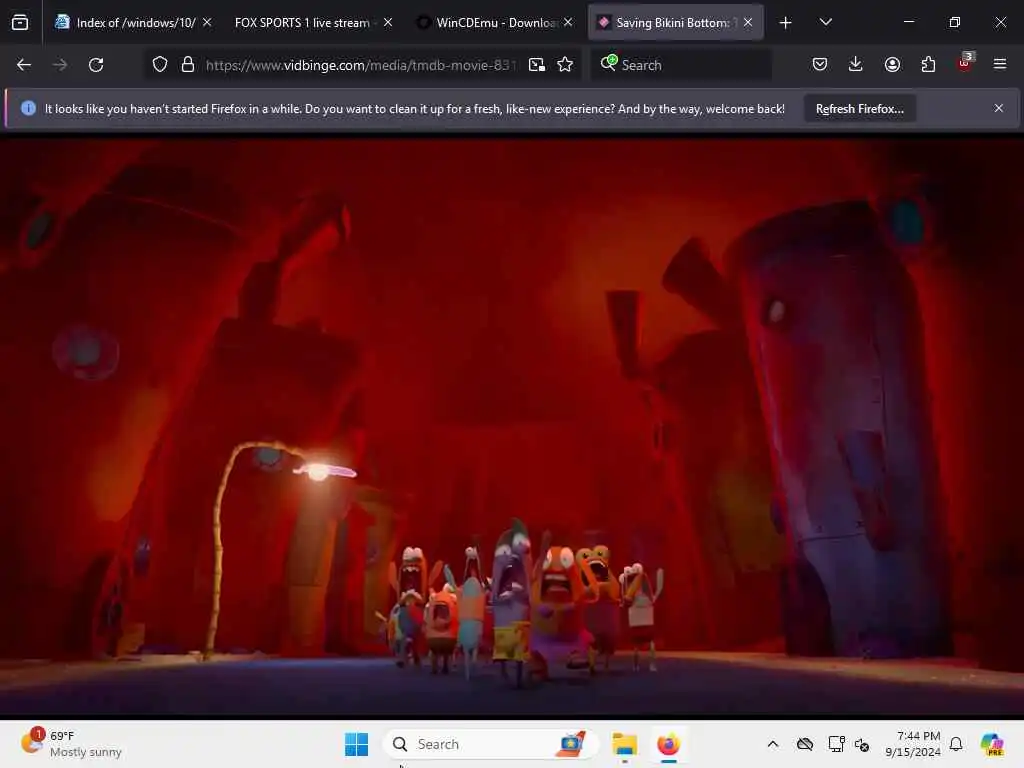The width and height of the screenshot is (1024, 768).
Task: Open uBlock Origin extension popup
Action: click(965, 63)
